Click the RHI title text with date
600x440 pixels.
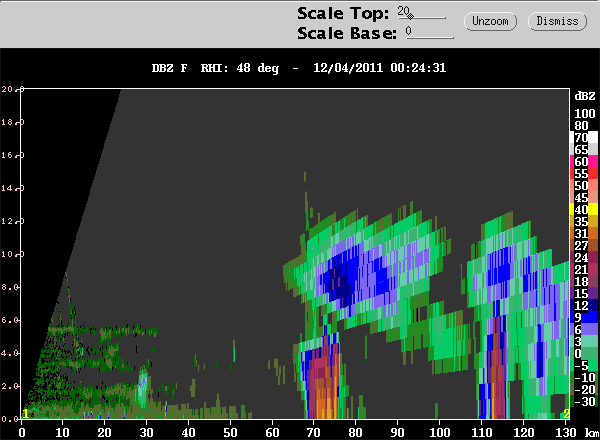299,68
